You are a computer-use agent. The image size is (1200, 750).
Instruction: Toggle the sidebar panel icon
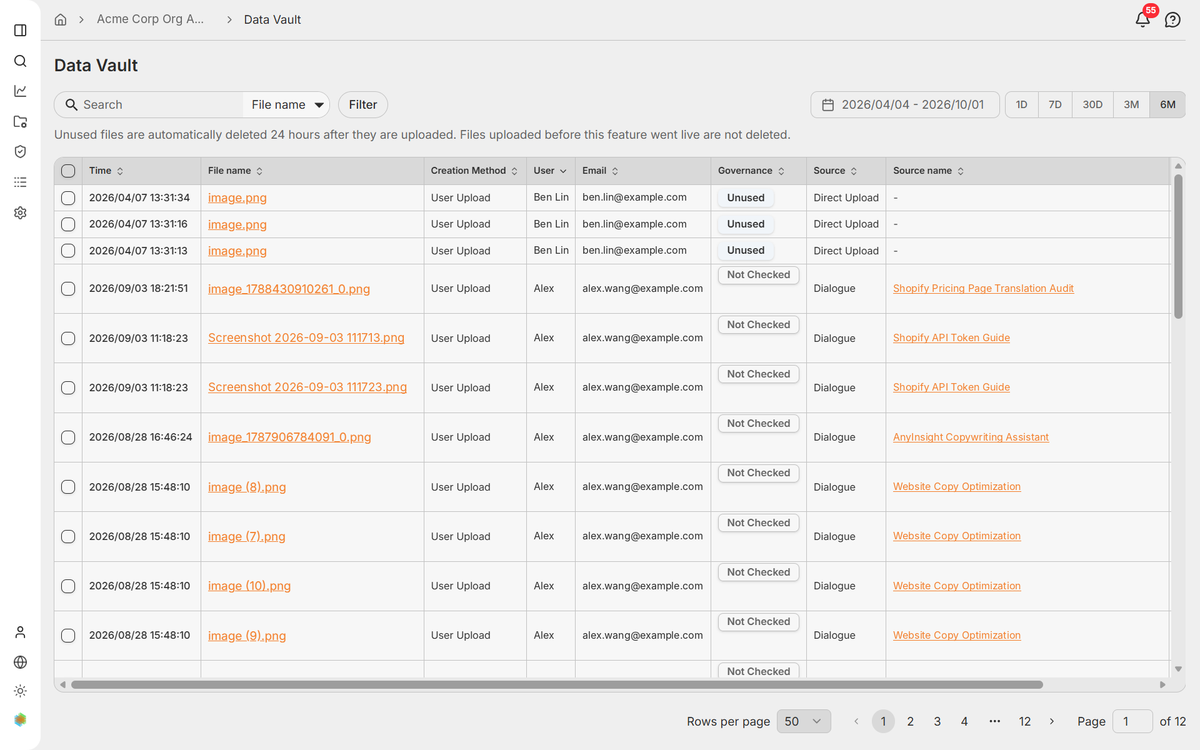[x=20, y=30]
